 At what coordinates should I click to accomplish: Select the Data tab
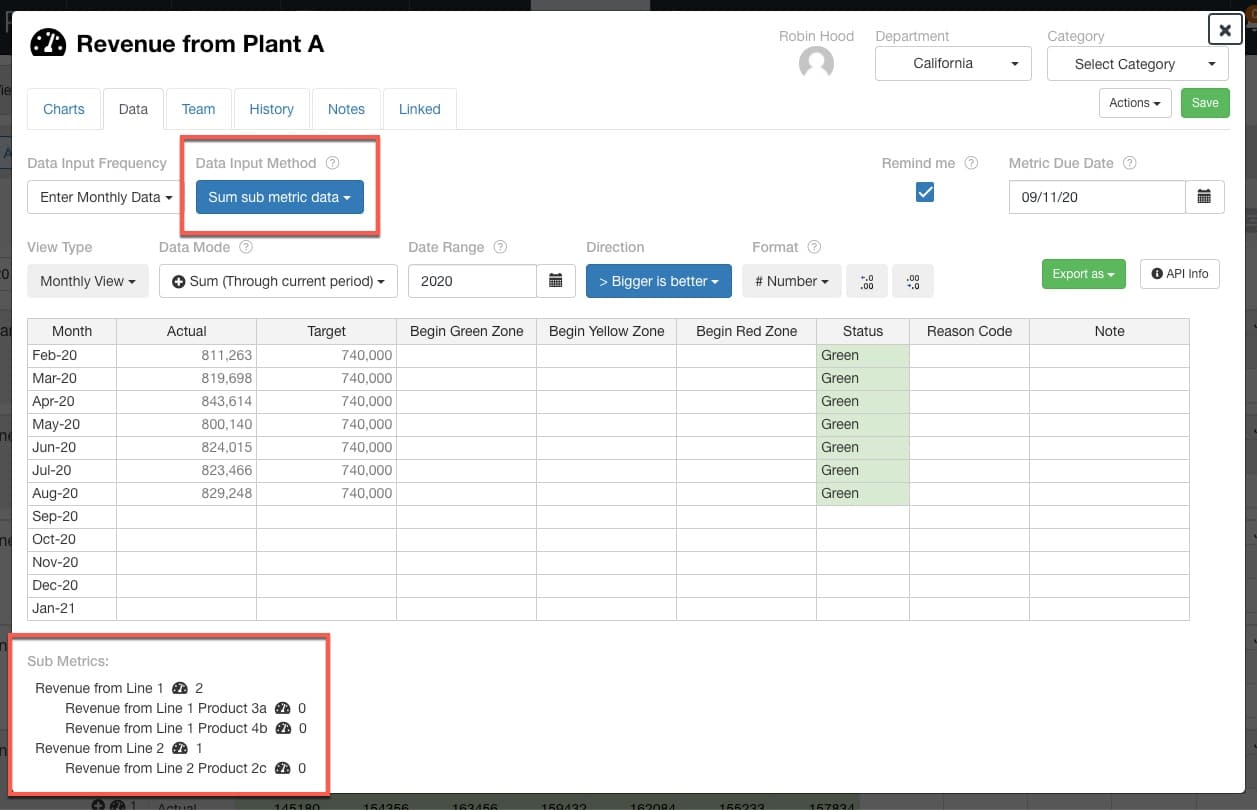point(133,109)
